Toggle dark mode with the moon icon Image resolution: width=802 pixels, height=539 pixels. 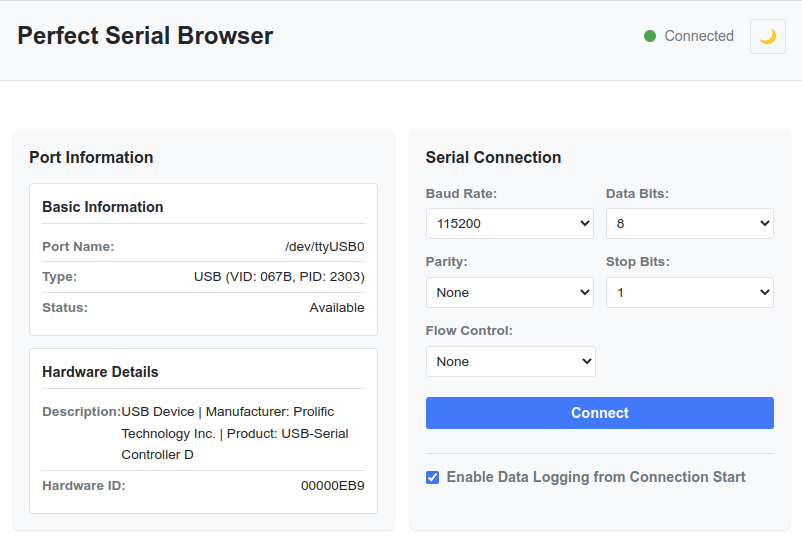pyautogui.click(x=767, y=36)
